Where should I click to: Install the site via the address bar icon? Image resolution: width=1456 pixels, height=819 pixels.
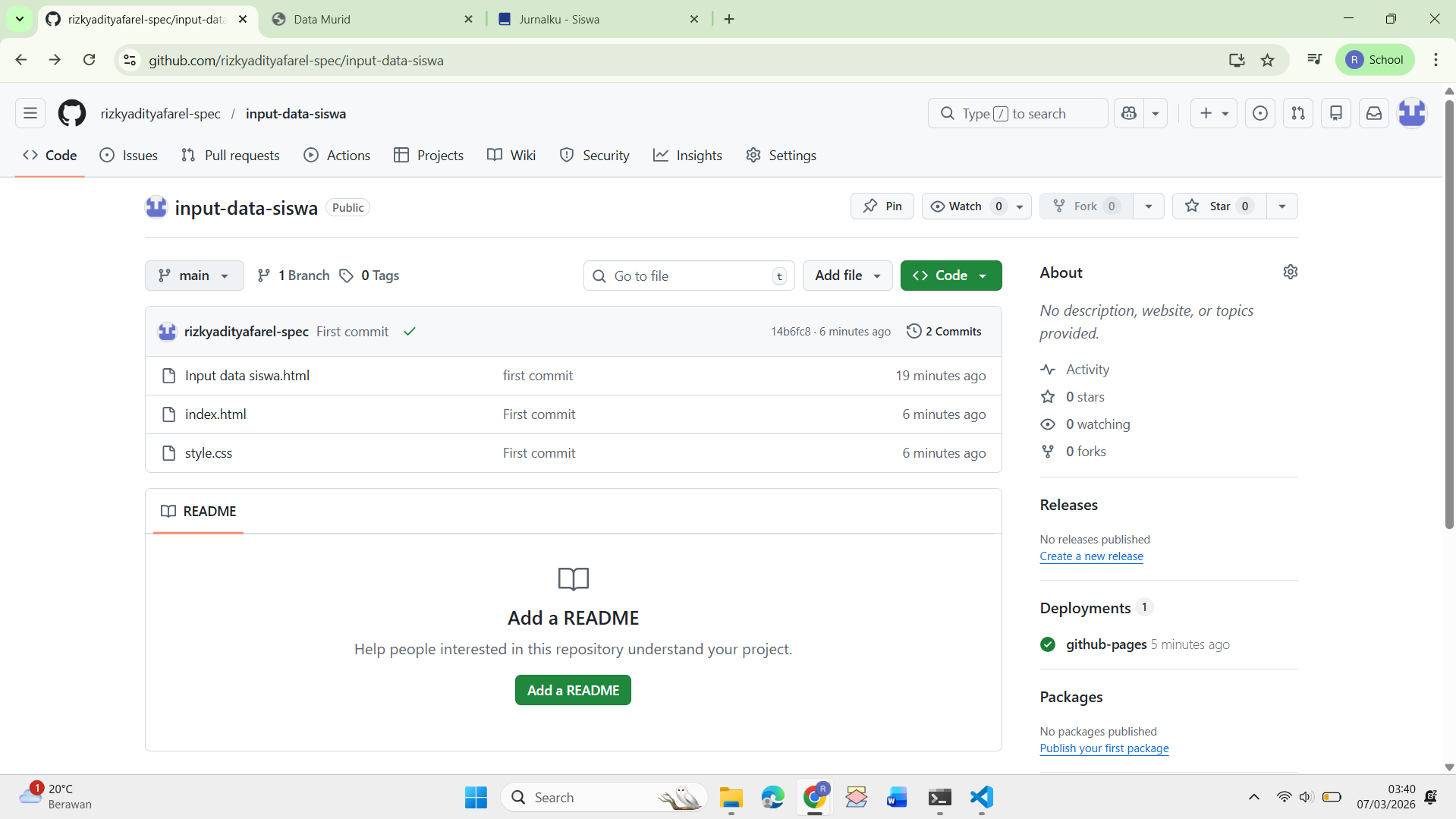pyautogui.click(x=1237, y=60)
